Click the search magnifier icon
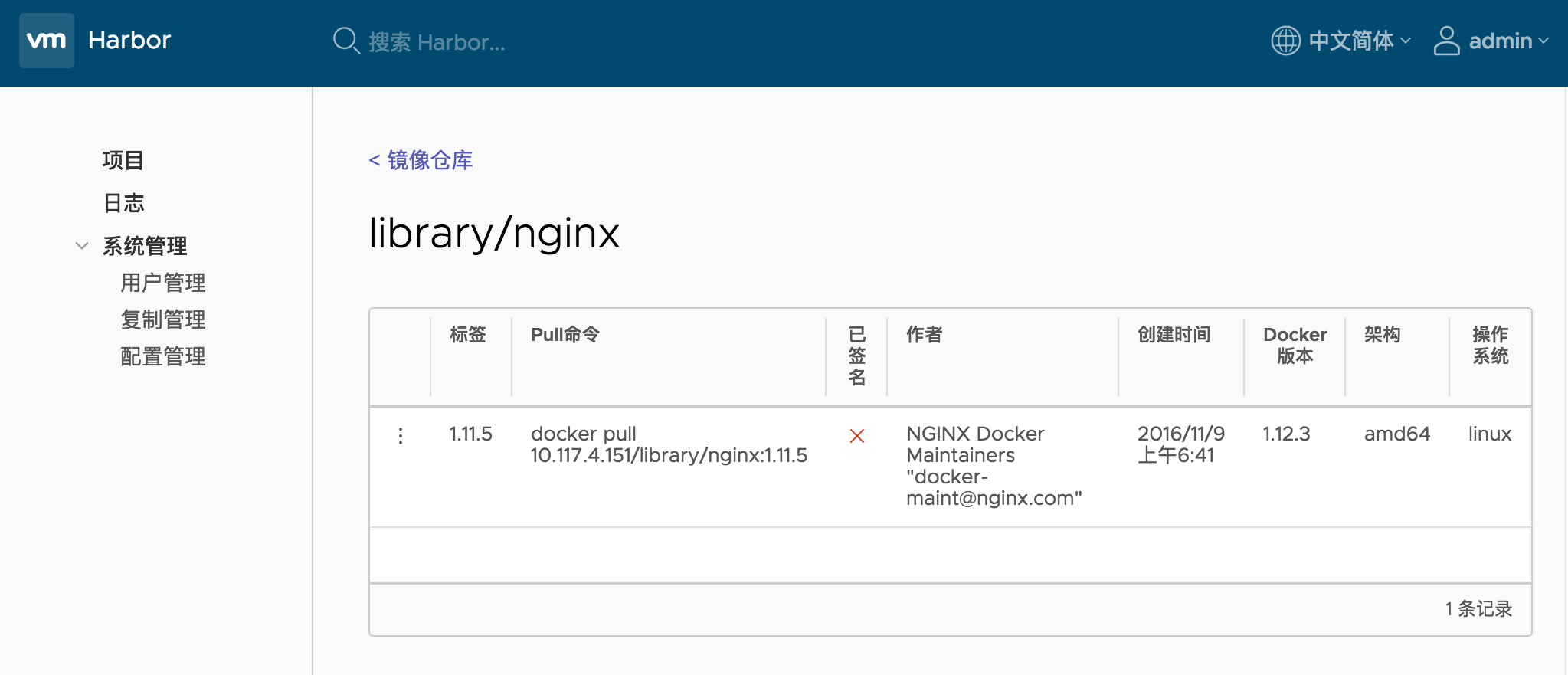1568x675 pixels. (x=345, y=41)
